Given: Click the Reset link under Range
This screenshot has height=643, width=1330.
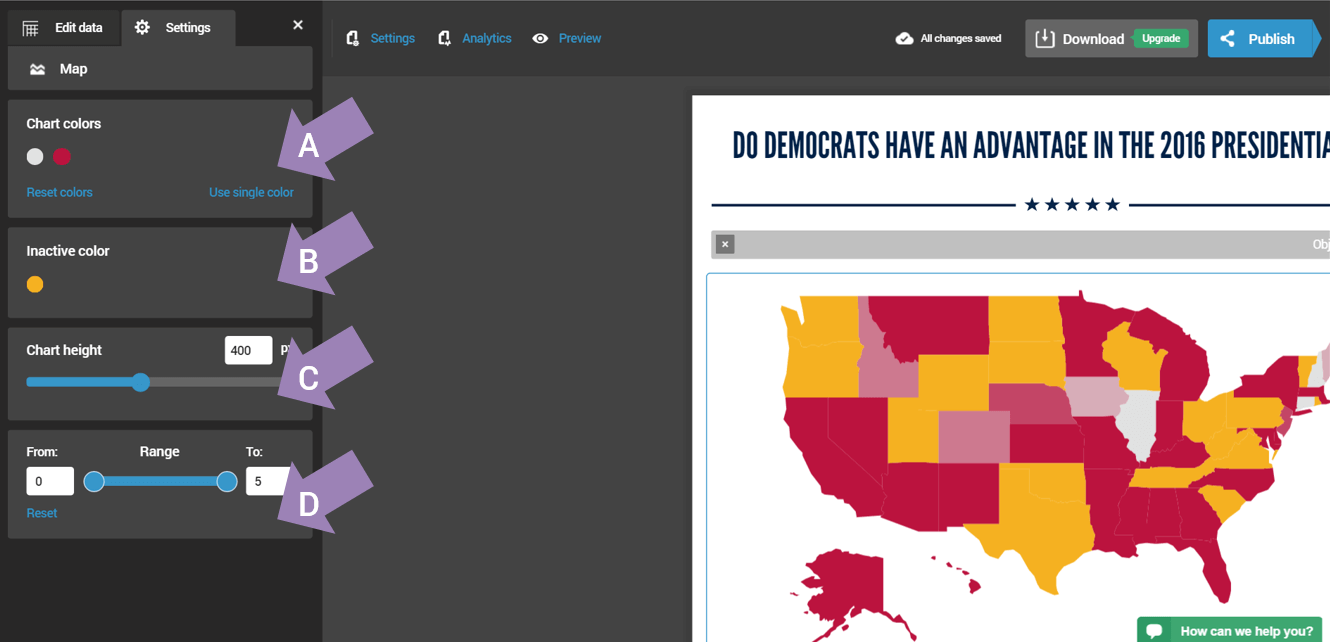Looking at the screenshot, I should click(42, 513).
